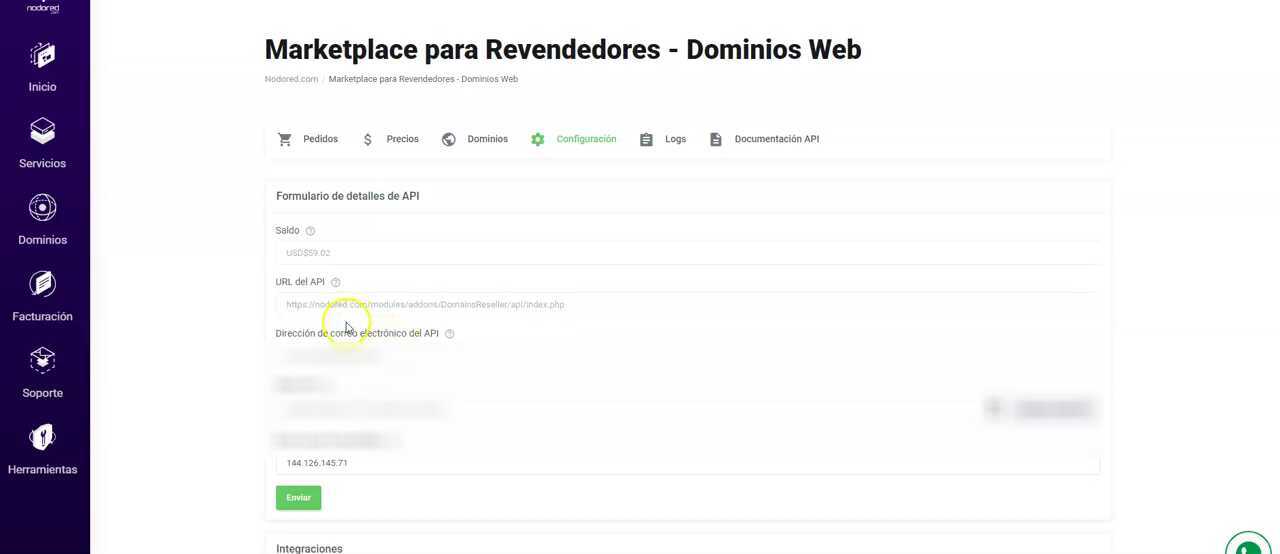Open the Inicio sidebar icon
The image size is (1280, 554).
point(42,55)
